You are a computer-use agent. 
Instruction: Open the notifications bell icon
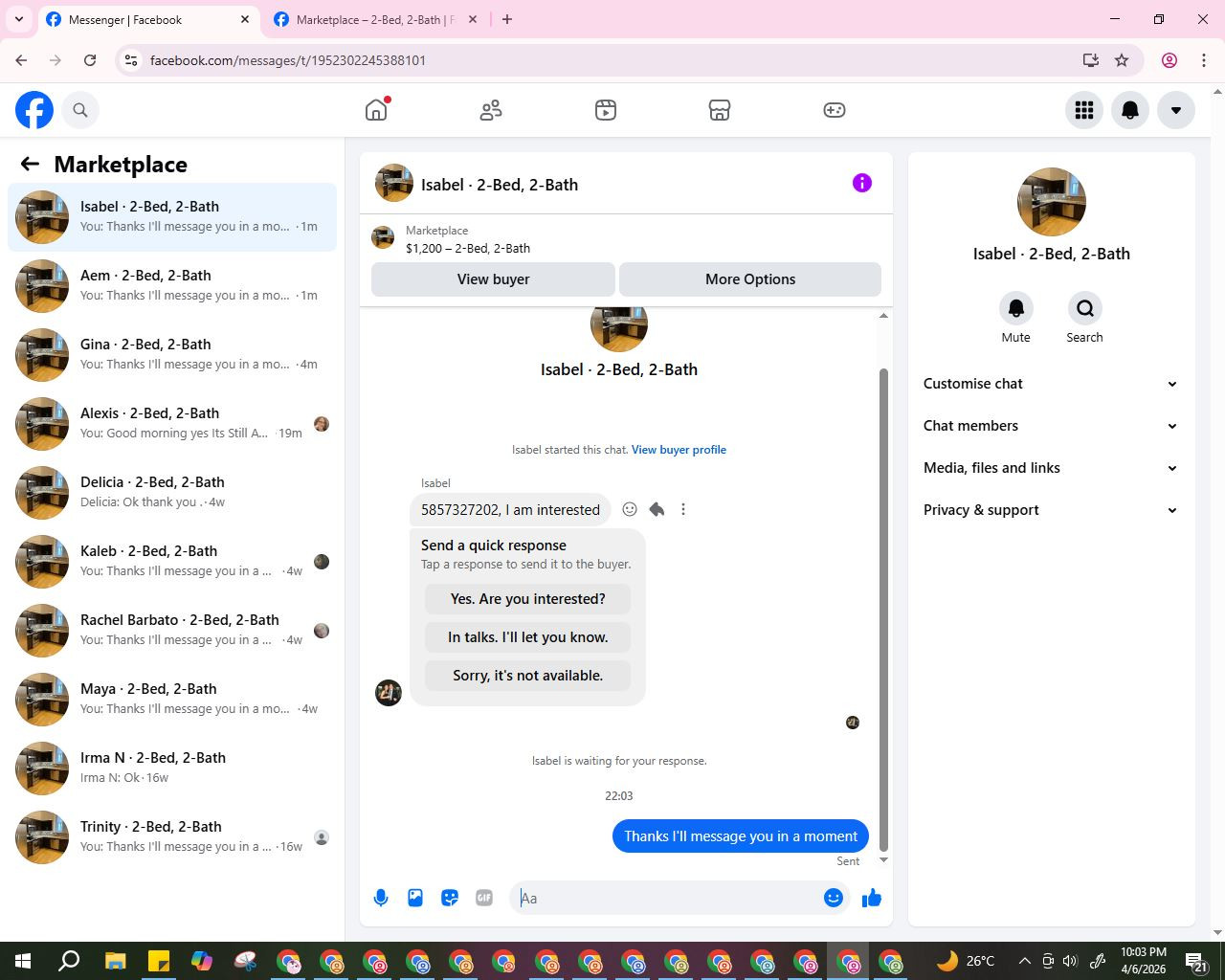tap(1130, 110)
